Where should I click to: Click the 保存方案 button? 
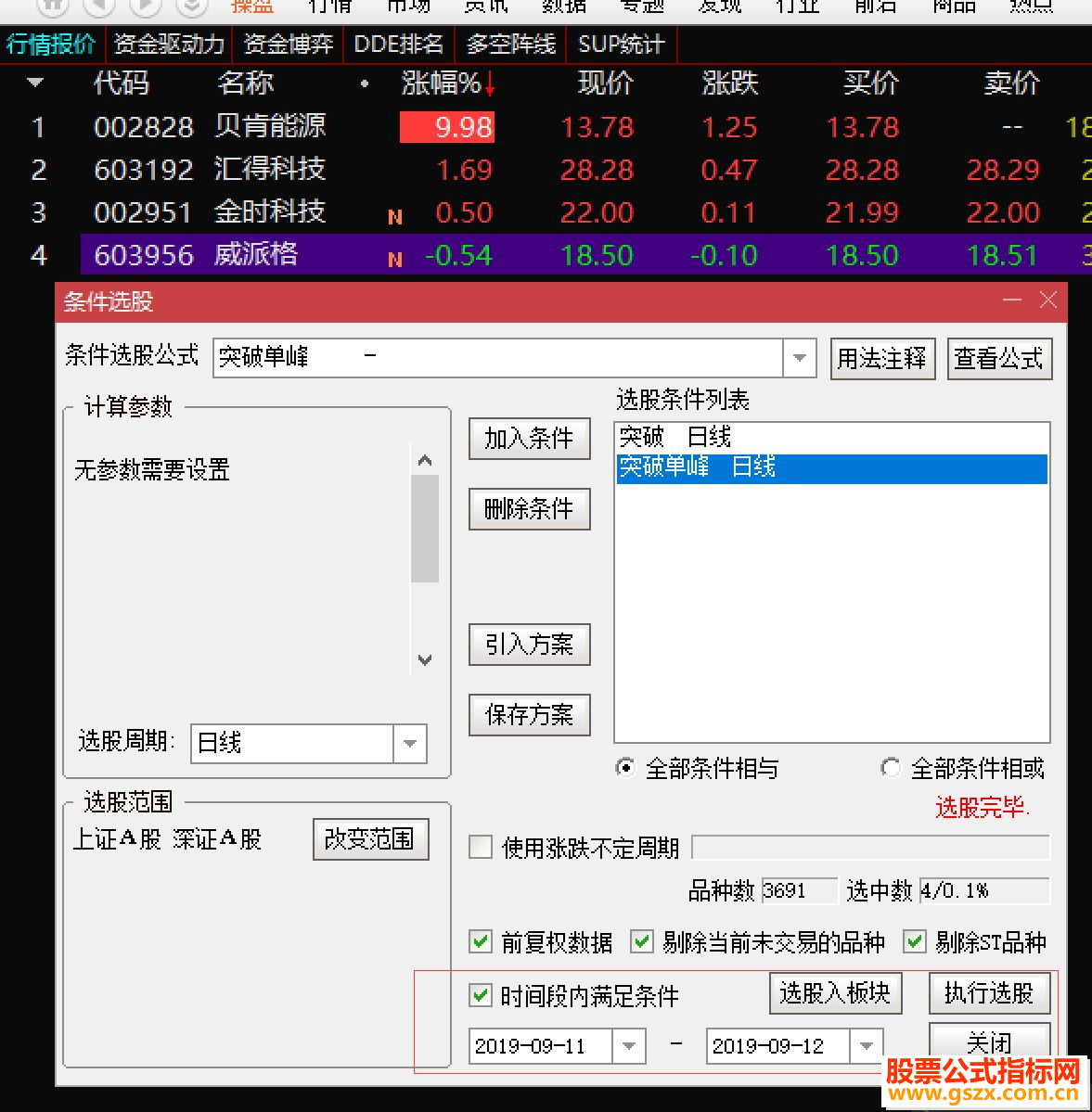click(x=530, y=714)
